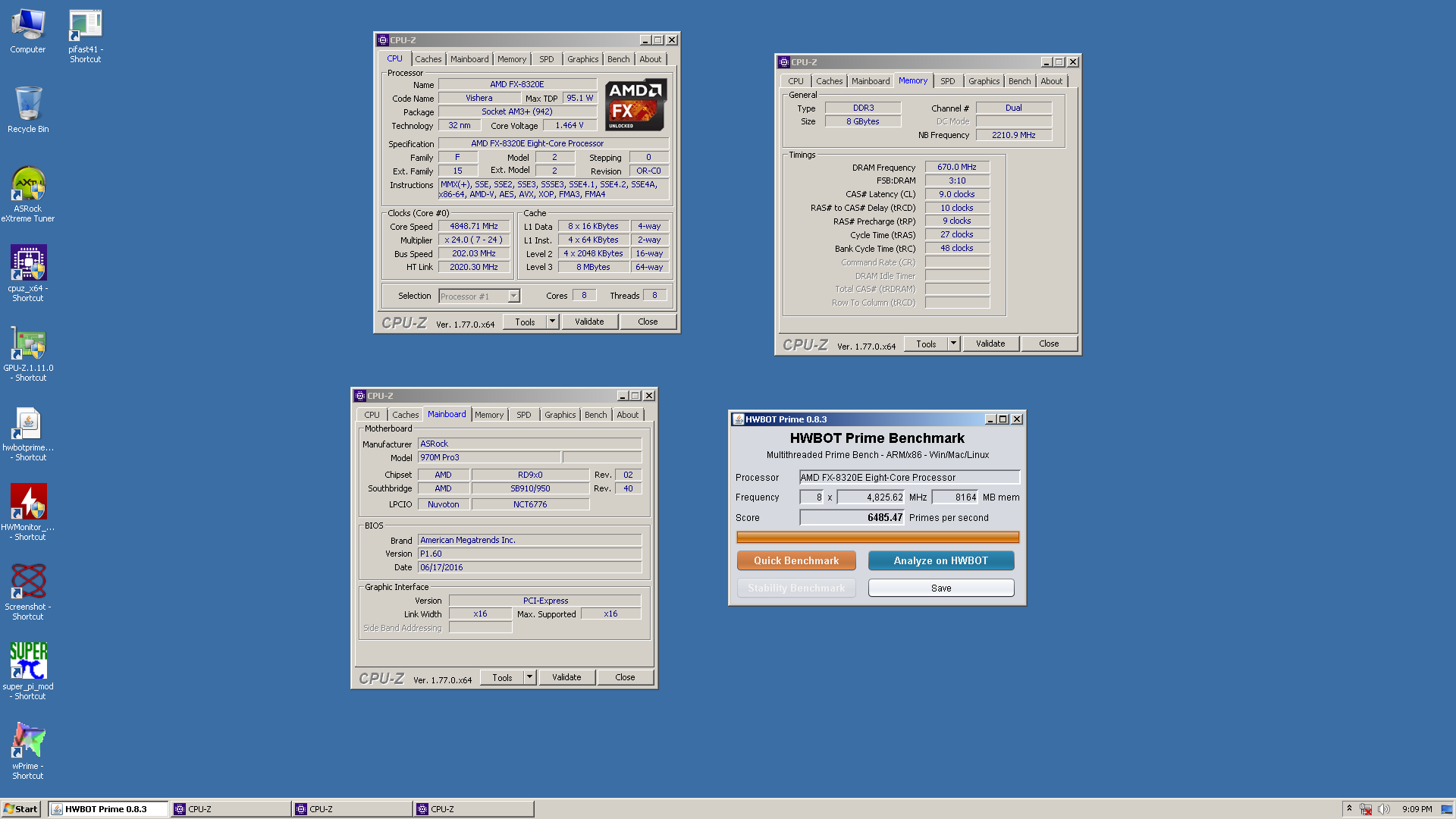This screenshot has height=819, width=1456.
Task: Open SPD tab in CPU-Z Memory window
Action: tap(947, 81)
